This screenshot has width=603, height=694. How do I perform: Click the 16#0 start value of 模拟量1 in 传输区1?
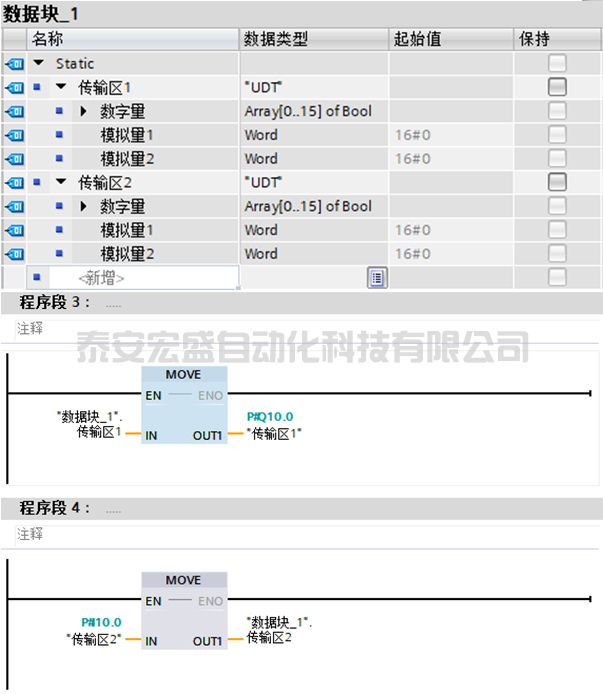pos(412,135)
